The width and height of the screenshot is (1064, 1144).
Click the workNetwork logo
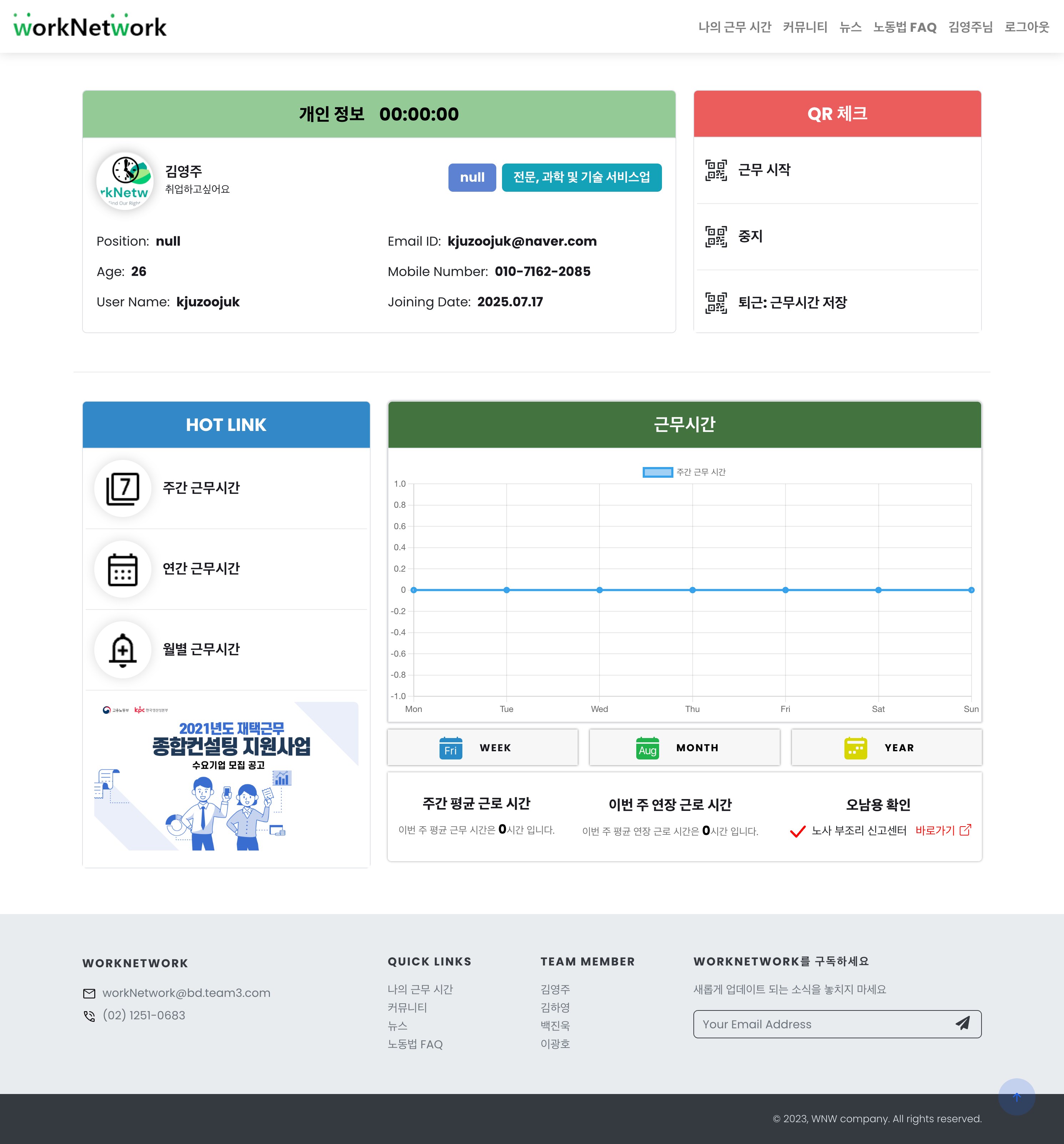[90, 26]
